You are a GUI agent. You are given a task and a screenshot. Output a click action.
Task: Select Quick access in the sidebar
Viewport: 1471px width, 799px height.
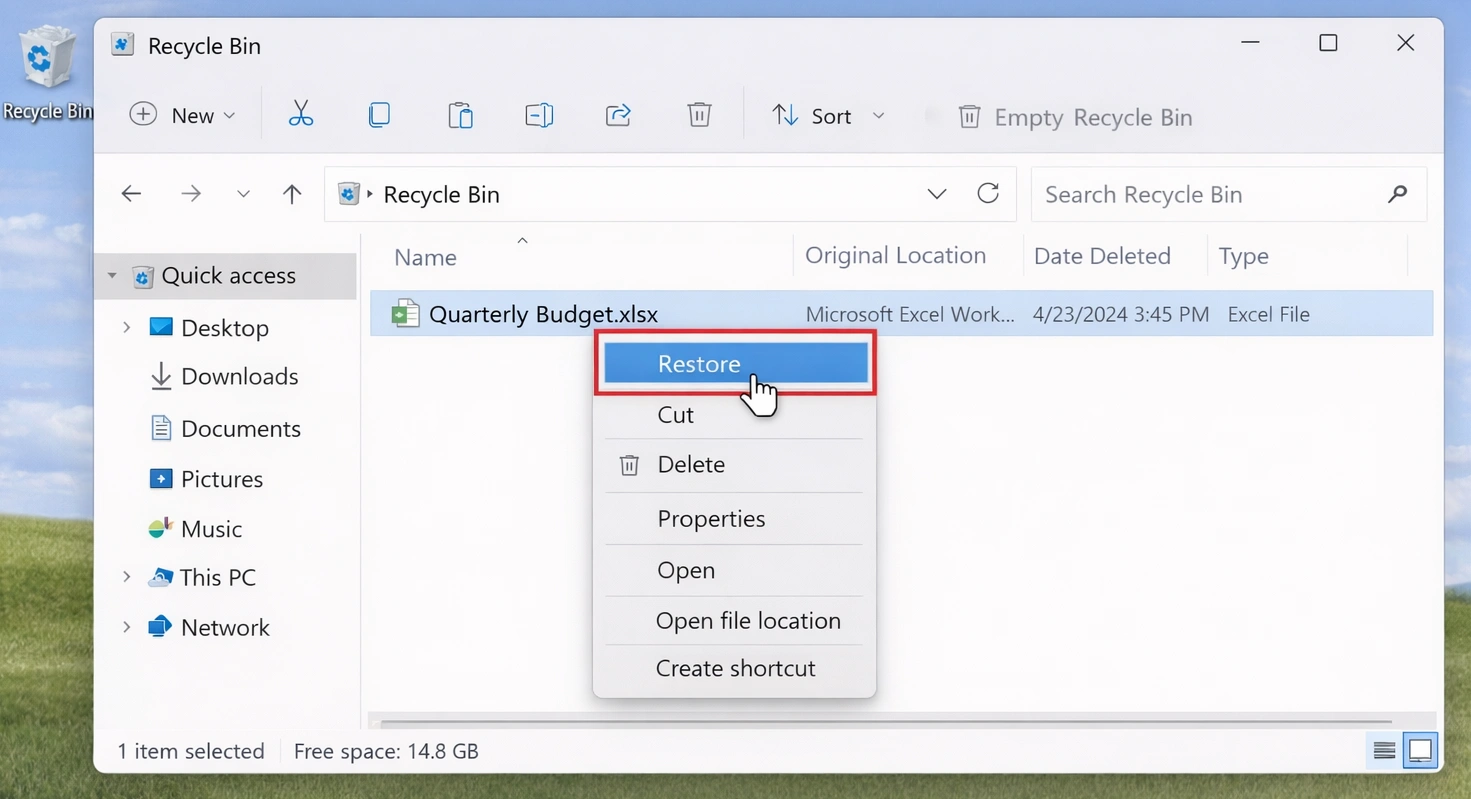click(228, 275)
